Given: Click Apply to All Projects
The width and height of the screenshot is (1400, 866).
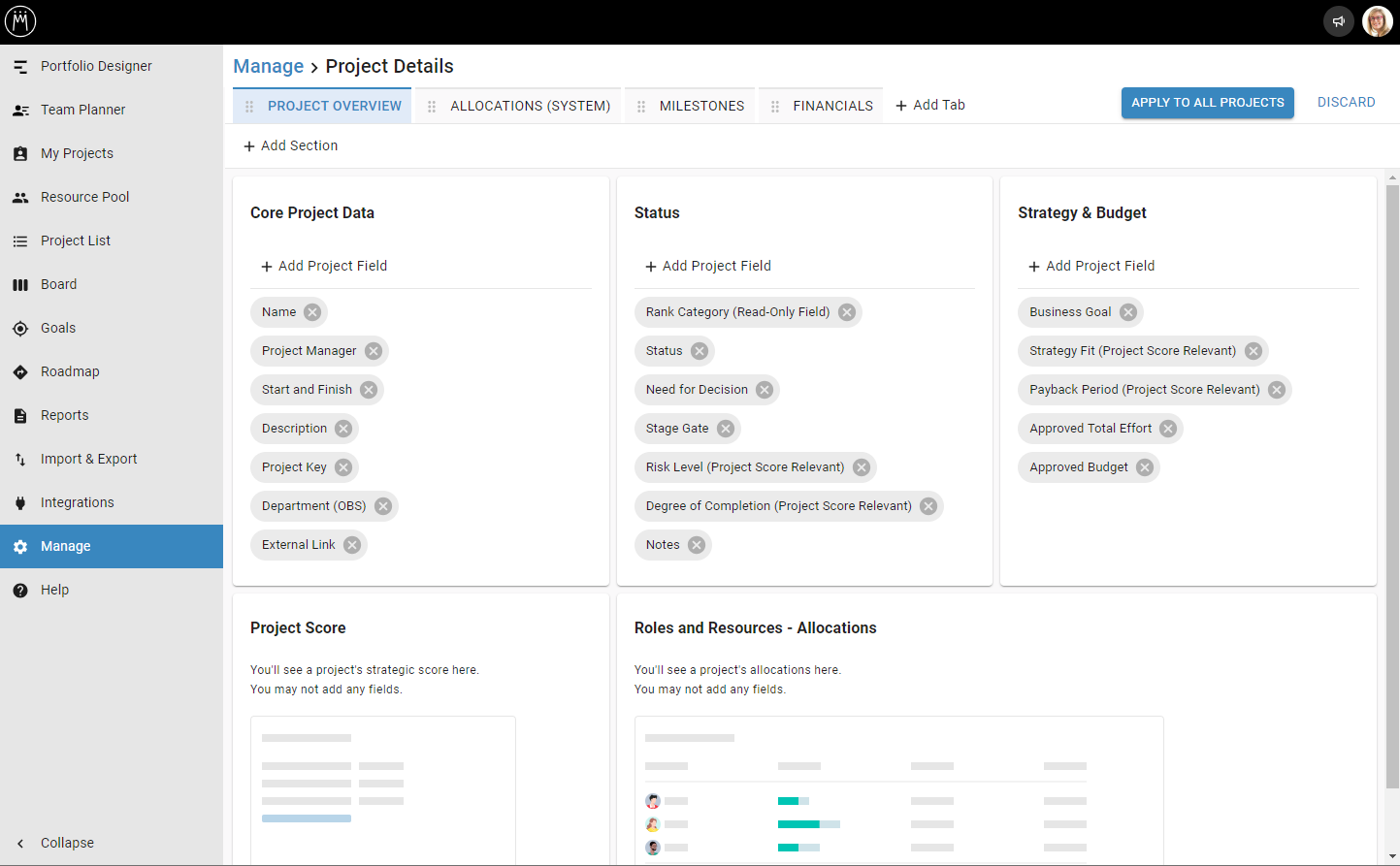Looking at the screenshot, I should point(1207,102).
